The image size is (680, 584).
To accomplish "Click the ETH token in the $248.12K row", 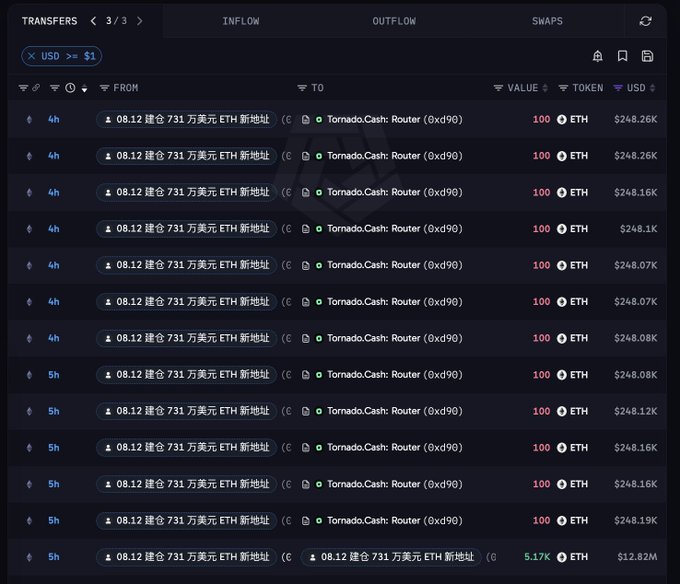I will point(573,411).
